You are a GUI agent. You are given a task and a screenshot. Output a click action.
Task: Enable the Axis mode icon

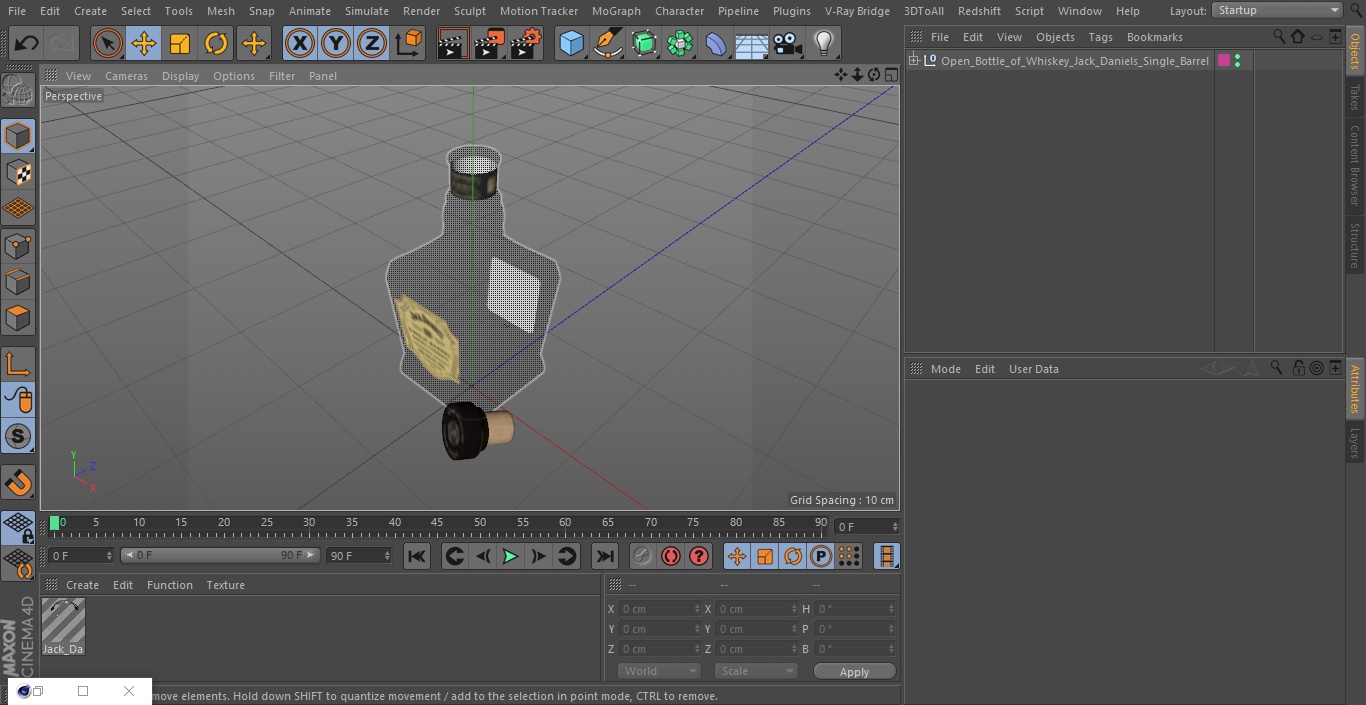[x=18, y=364]
